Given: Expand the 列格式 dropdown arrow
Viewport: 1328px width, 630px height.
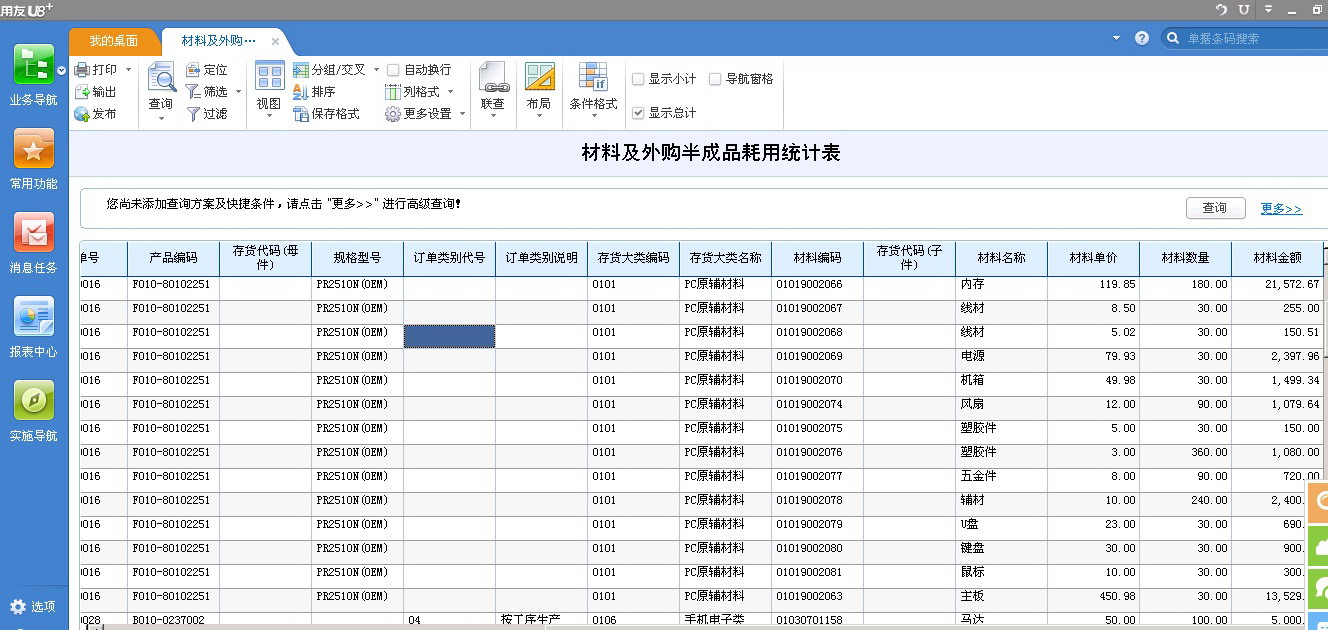Looking at the screenshot, I should (450, 92).
